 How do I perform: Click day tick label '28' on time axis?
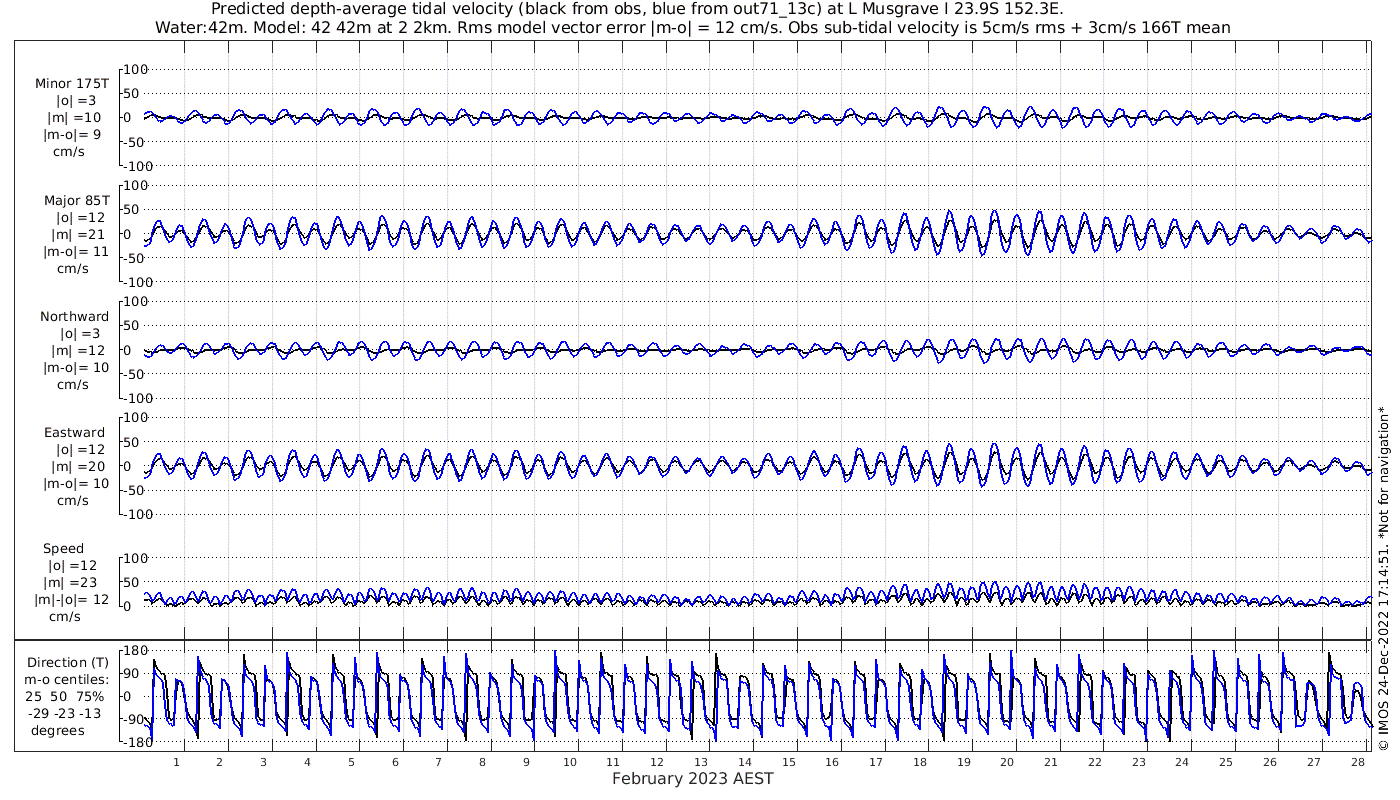1357,763
